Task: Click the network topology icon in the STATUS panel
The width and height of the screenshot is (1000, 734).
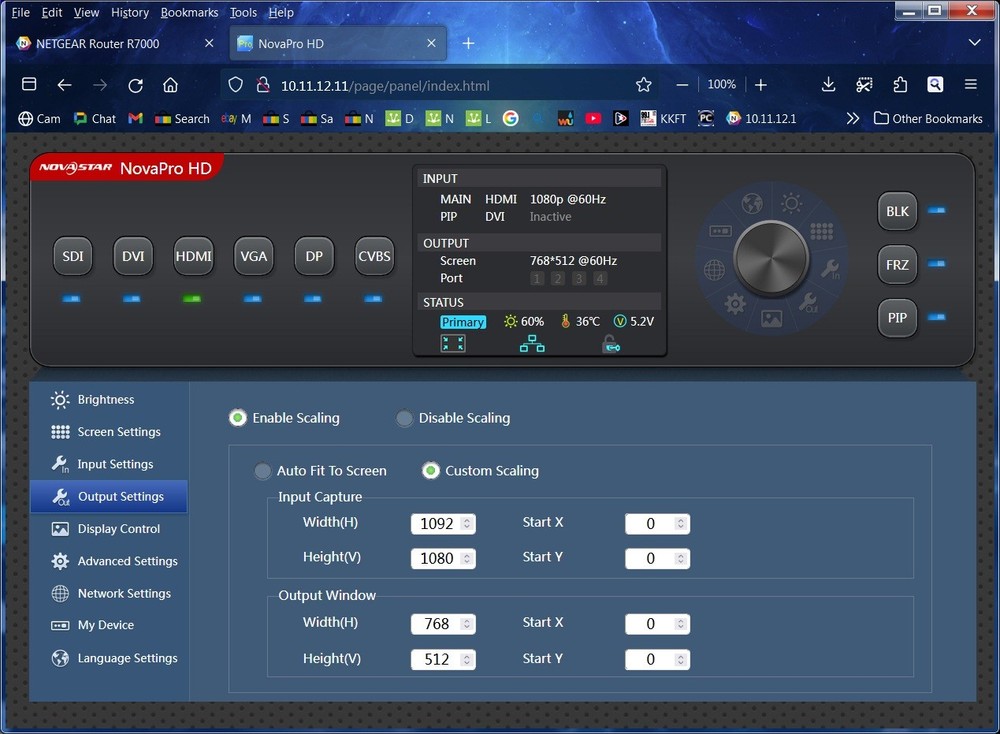Action: tap(531, 342)
